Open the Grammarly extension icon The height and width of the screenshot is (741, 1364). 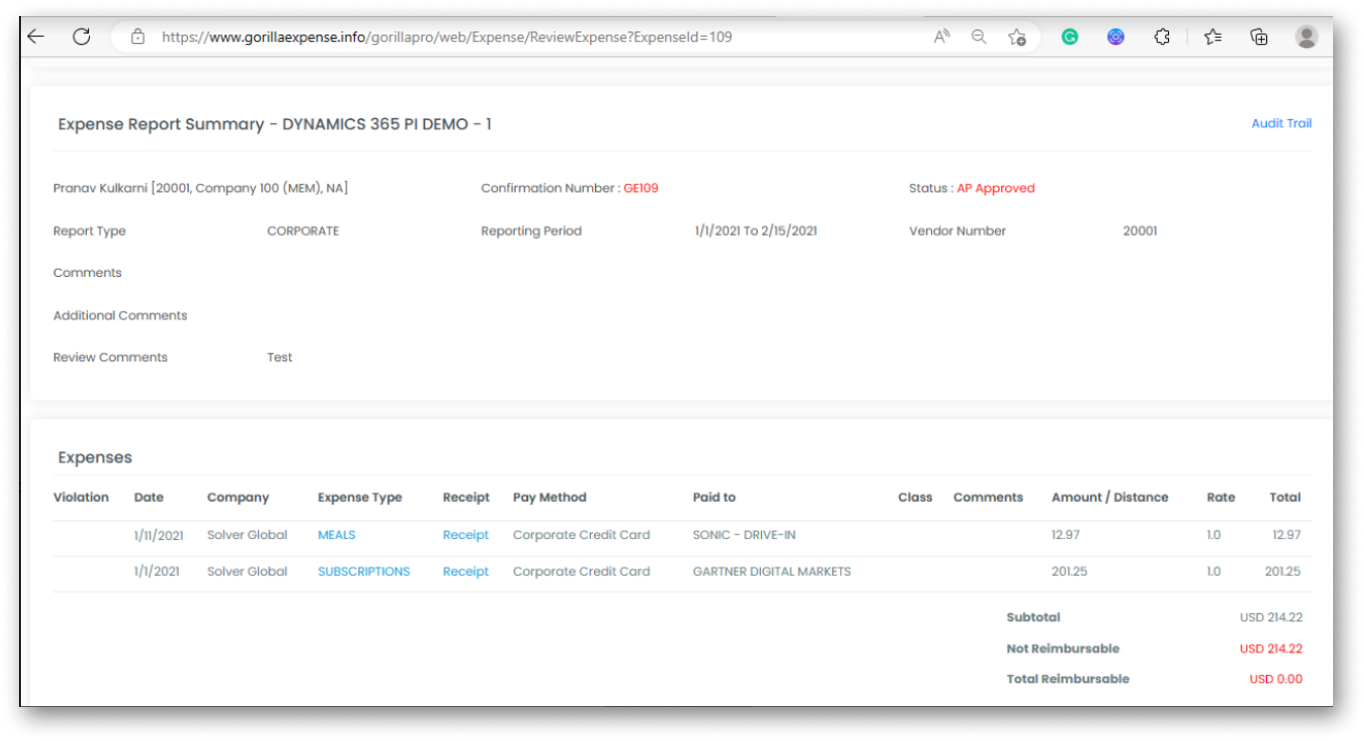click(1069, 37)
